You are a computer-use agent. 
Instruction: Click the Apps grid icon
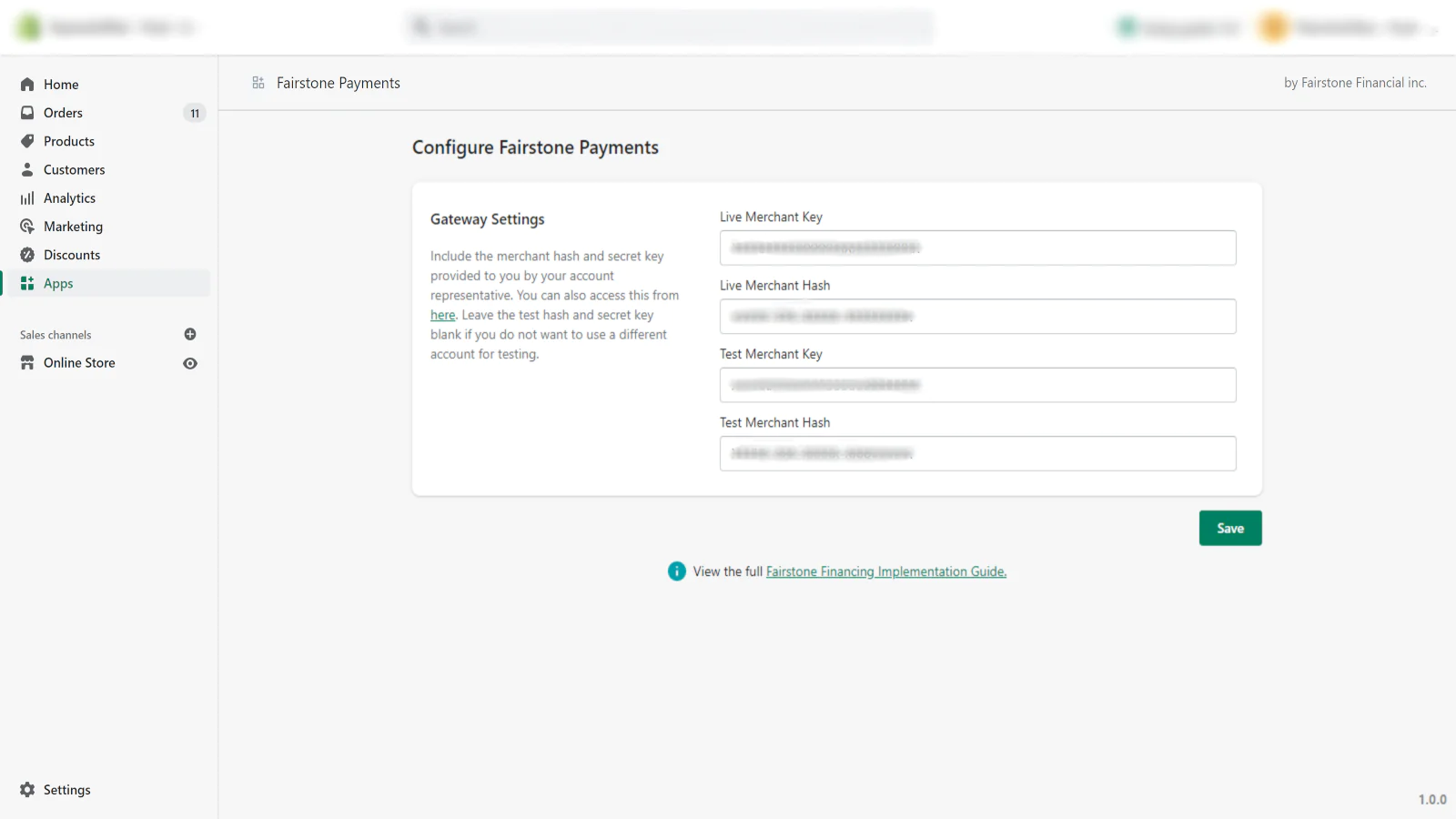pos(27,283)
